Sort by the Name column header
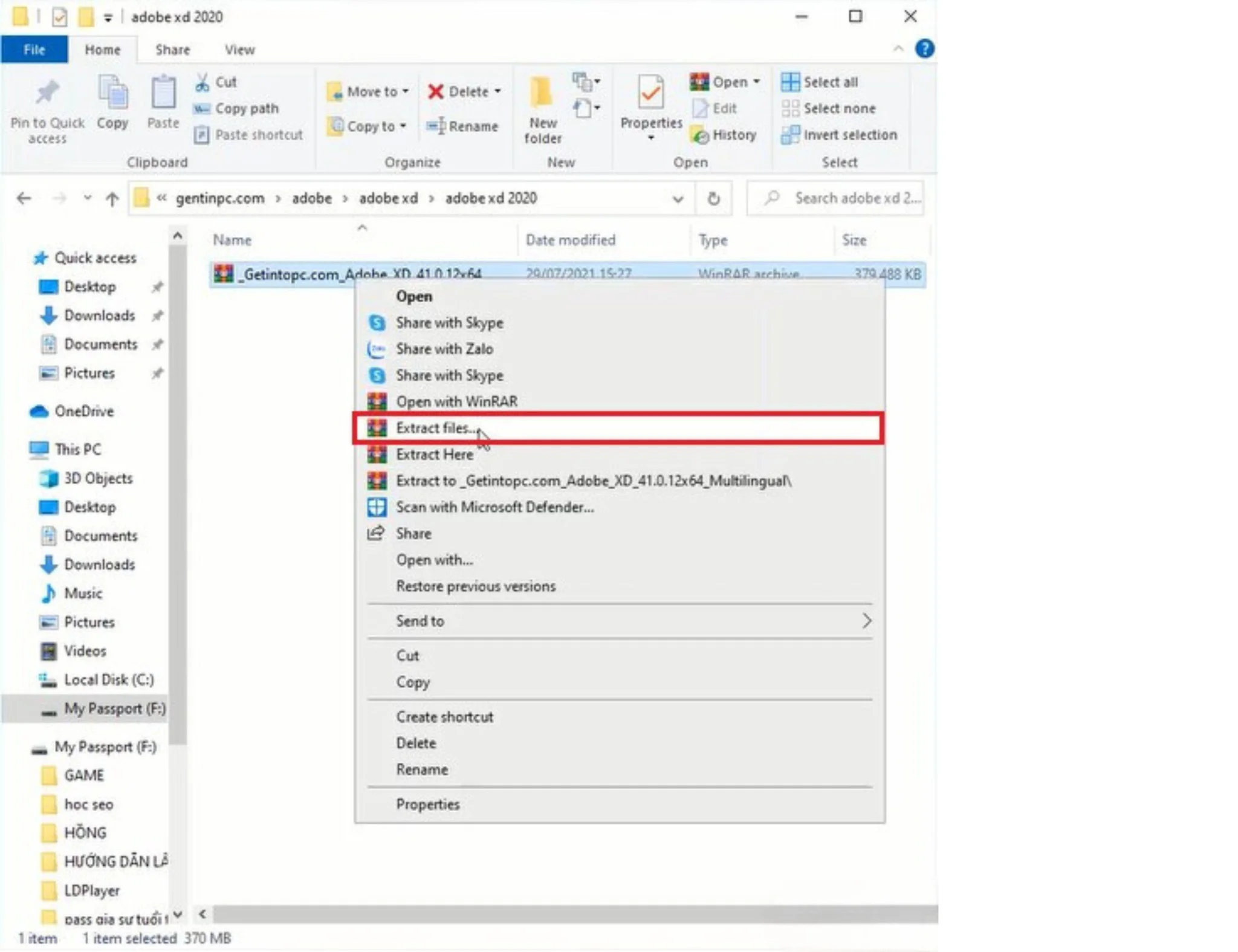The image size is (1238, 952). [232, 240]
